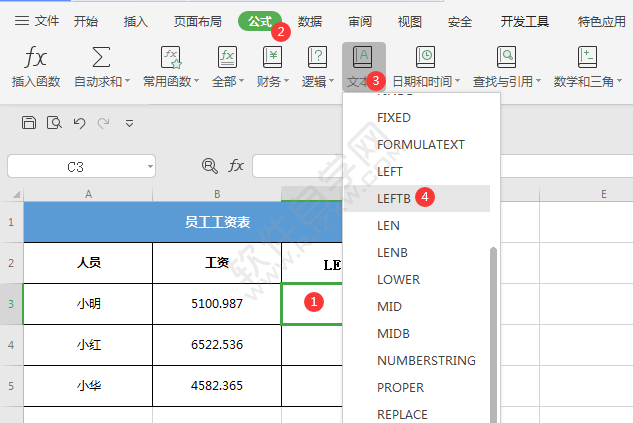Select row 4 header
This screenshot has width=633, height=423.
coord(11,345)
